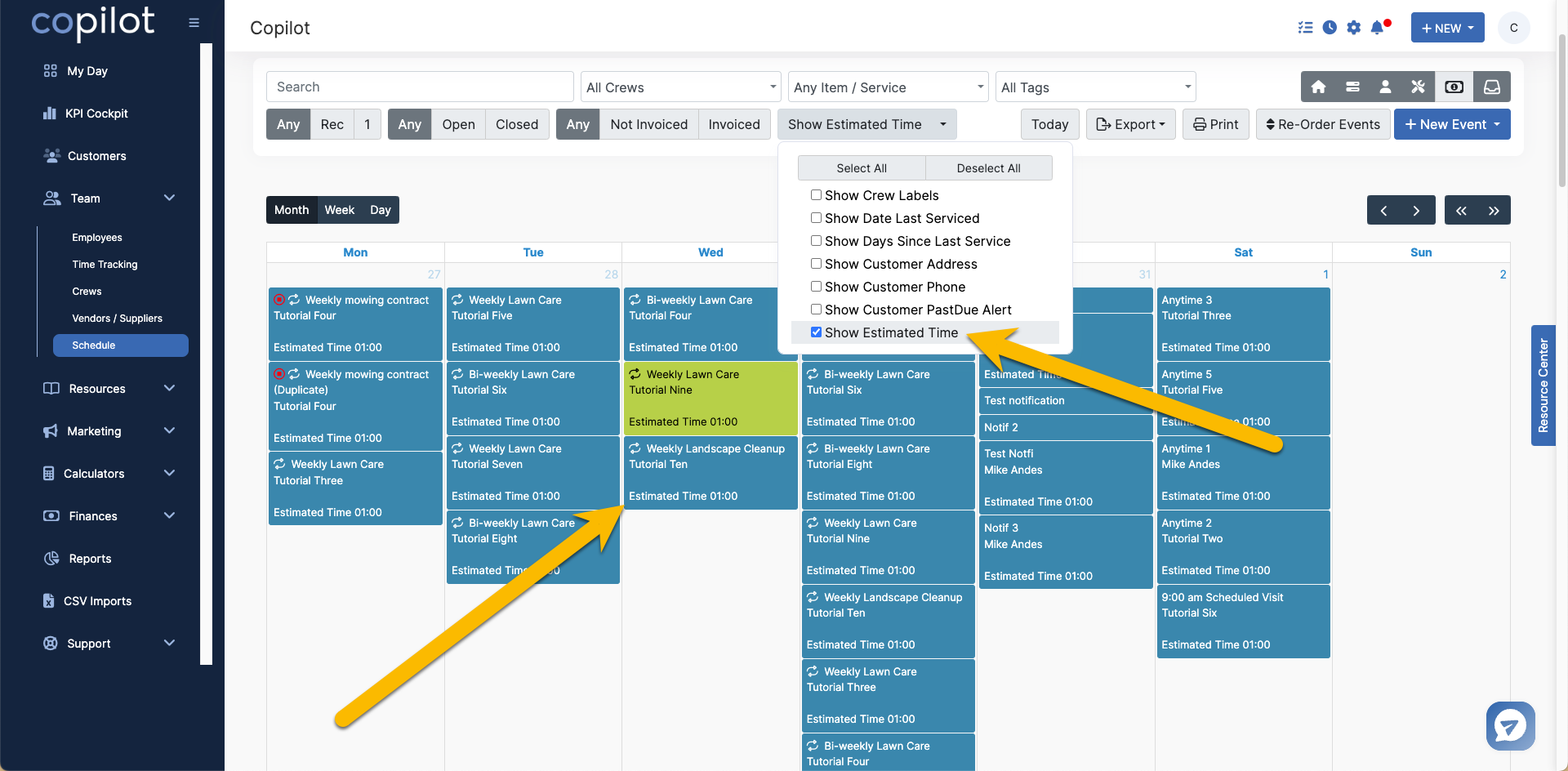Jump back with the double left arrow
1568x771 pixels.
click(x=1461, y=210)
